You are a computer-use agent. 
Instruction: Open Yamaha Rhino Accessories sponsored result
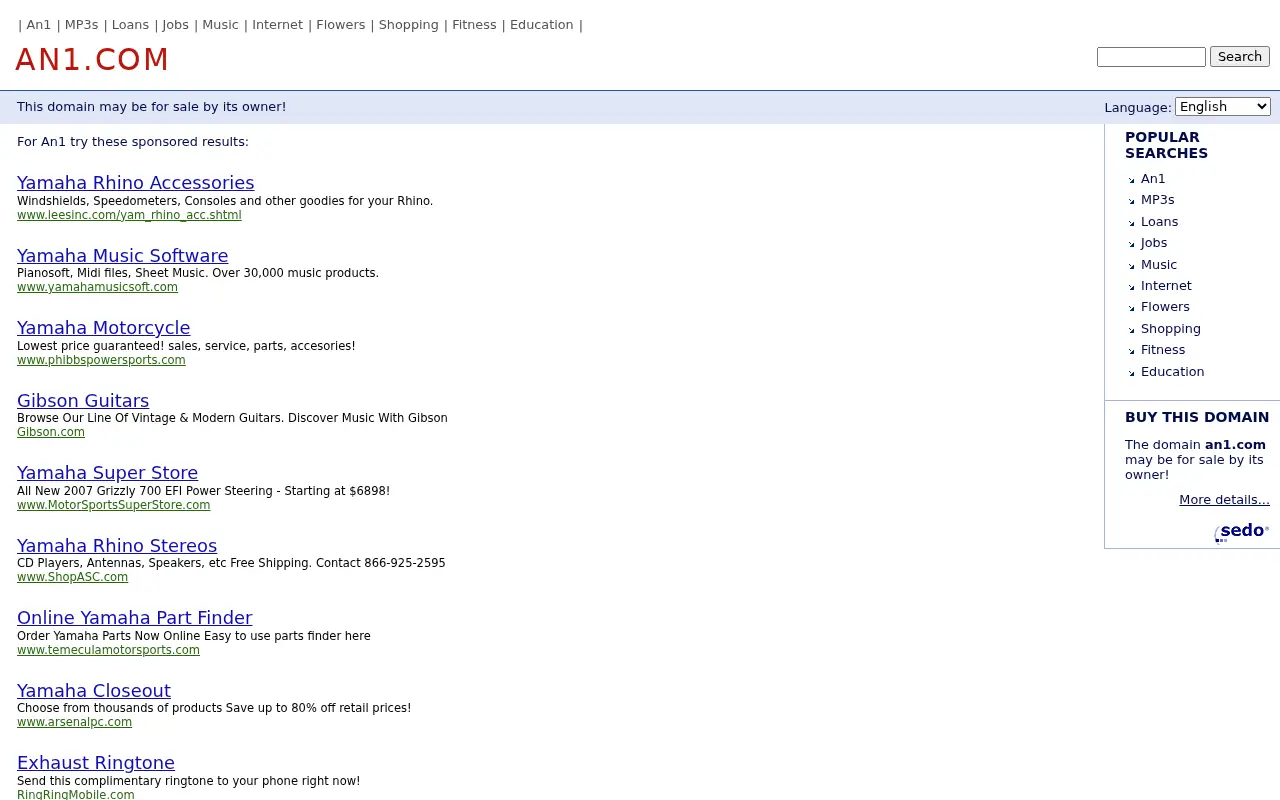136,182
